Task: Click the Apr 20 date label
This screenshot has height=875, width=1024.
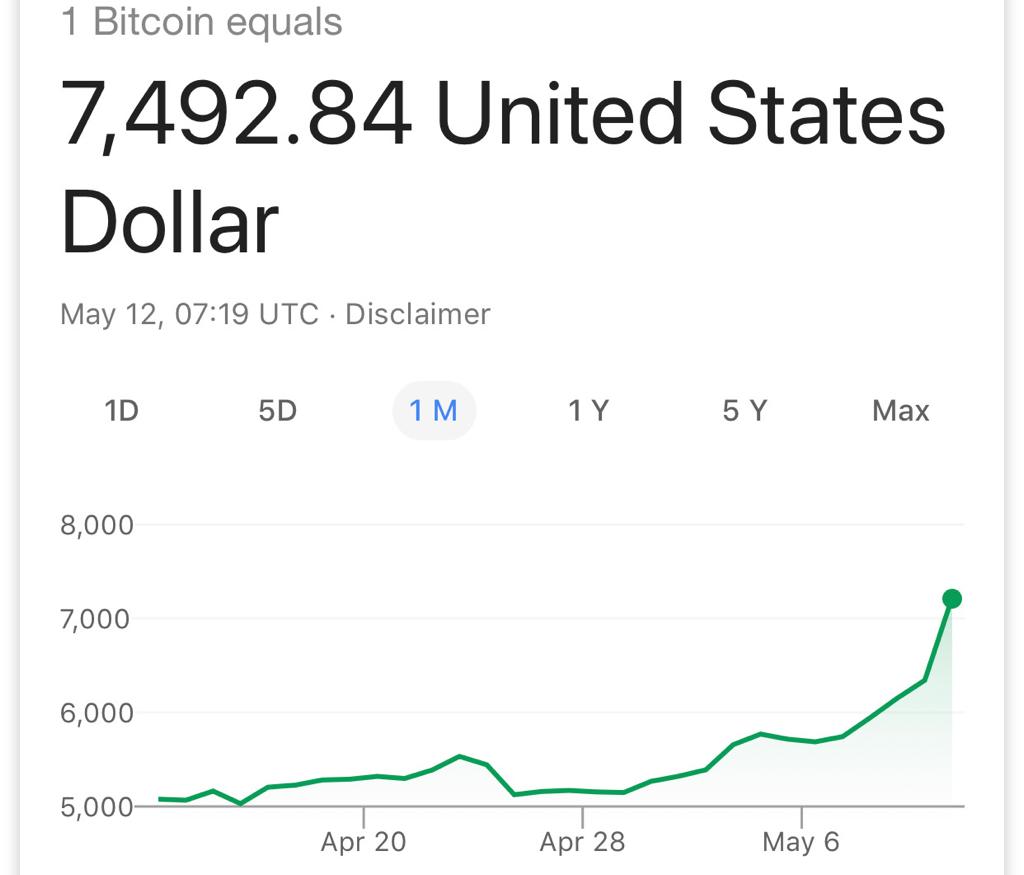Action: click(363, 842)
